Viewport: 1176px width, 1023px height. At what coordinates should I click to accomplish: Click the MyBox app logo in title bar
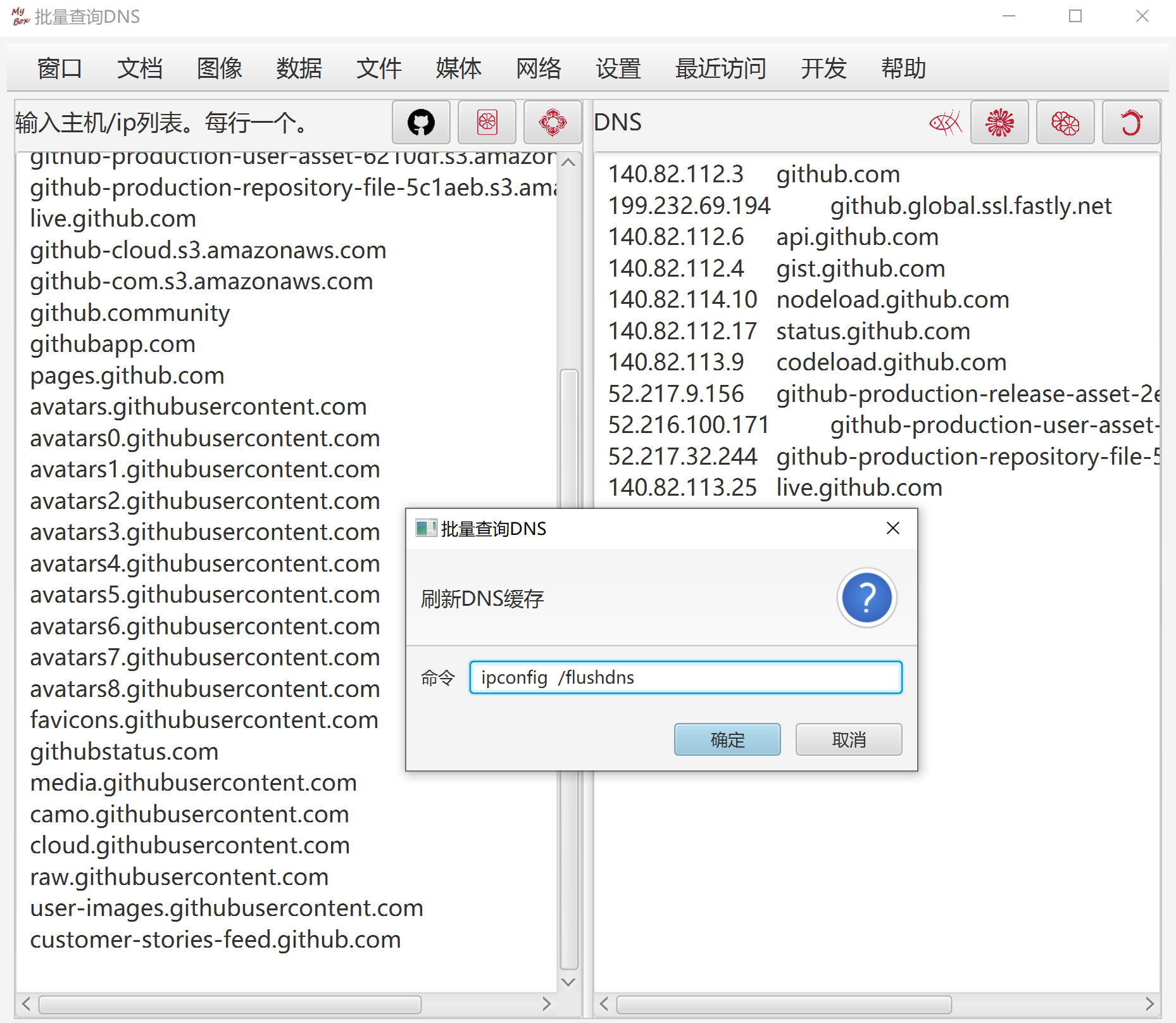(20, 16)
